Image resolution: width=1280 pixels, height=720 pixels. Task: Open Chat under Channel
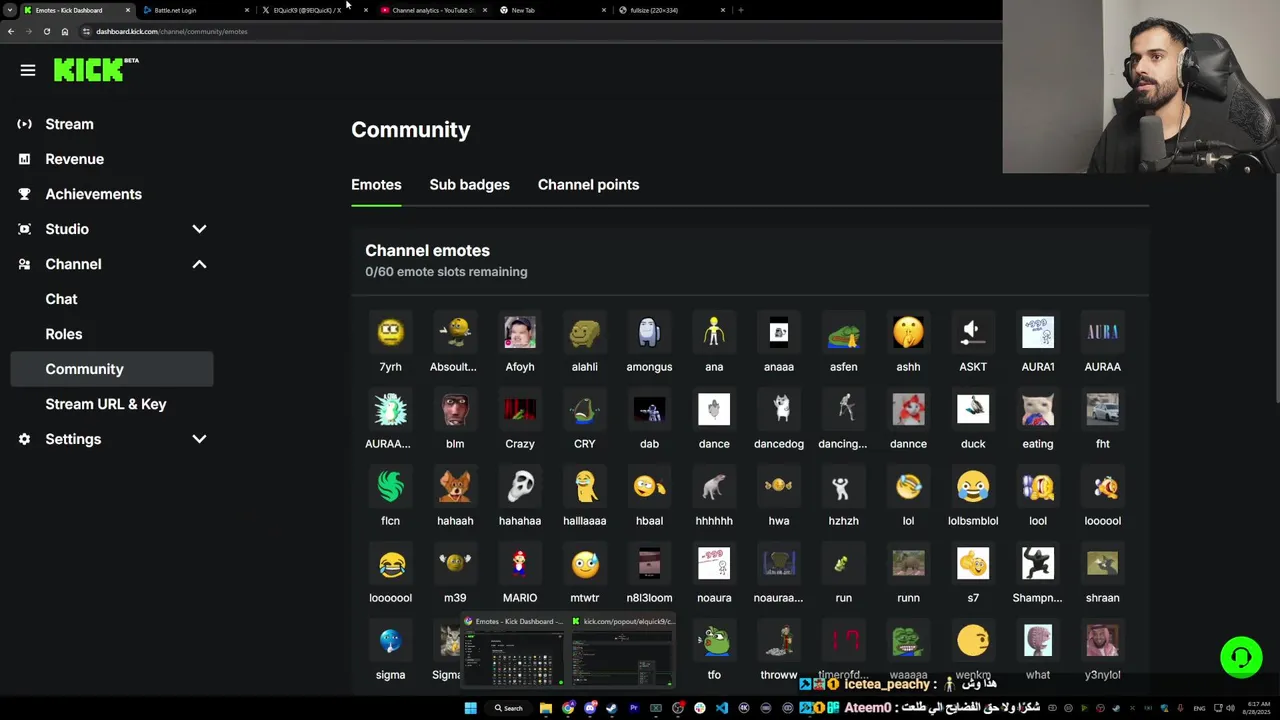pos(61,299)
